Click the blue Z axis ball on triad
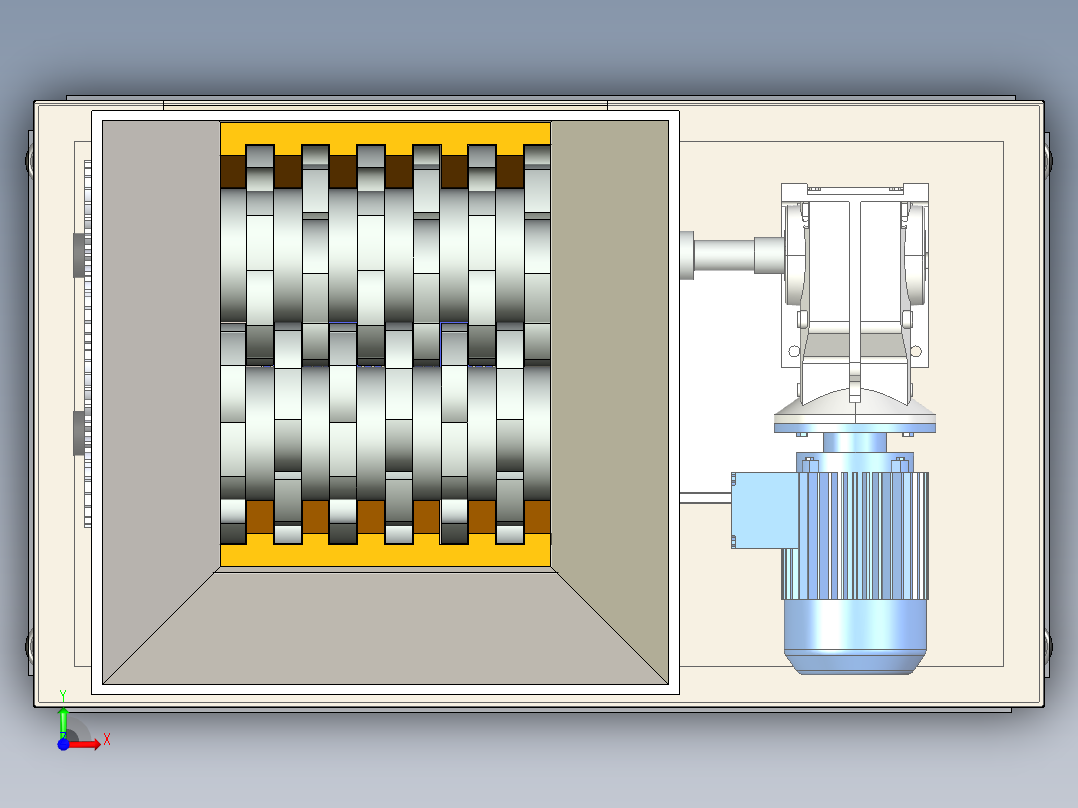Screen dimensions: 1078x808 point(63,745)
